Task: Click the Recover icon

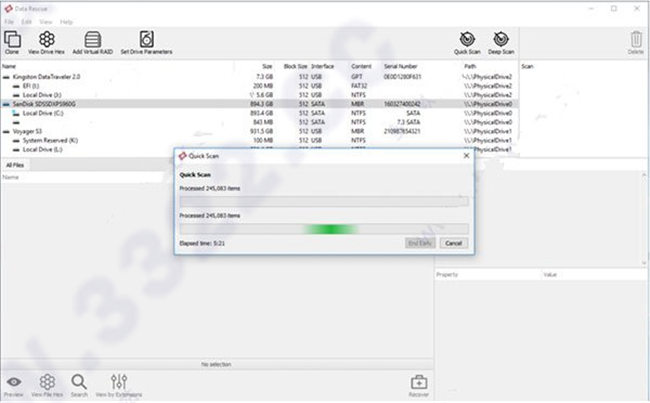Action: [419, 382]
